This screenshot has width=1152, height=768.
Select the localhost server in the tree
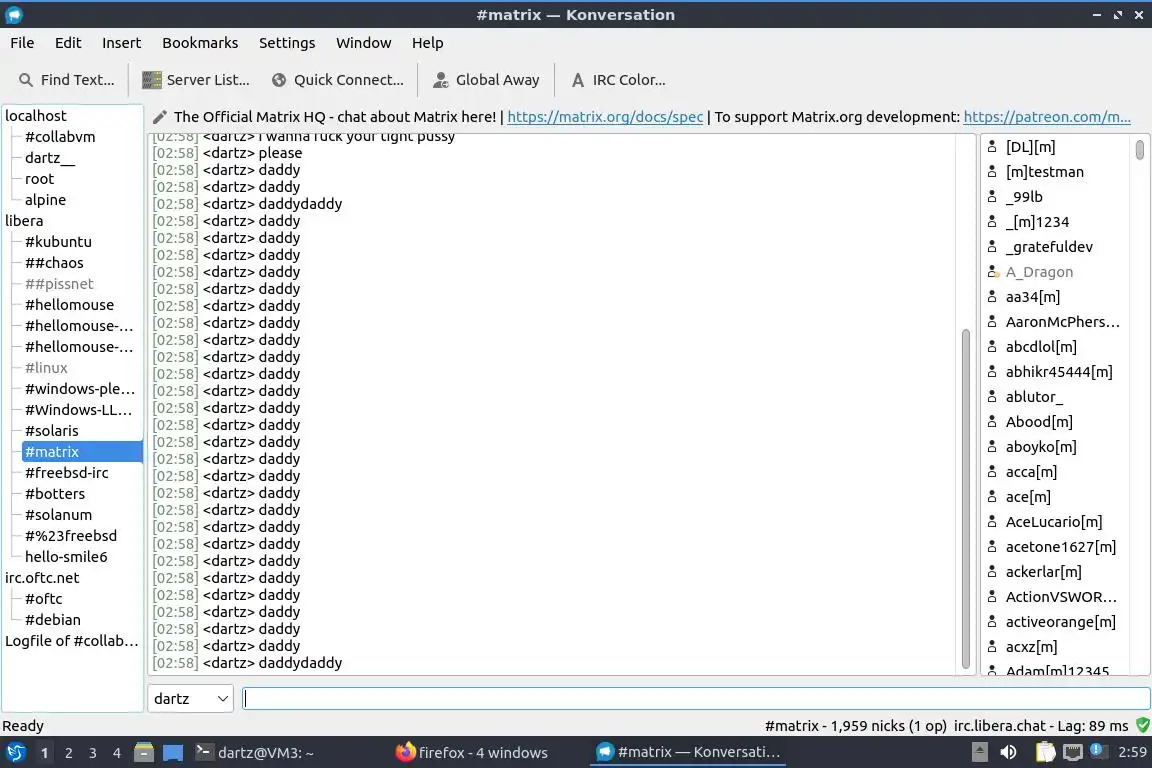pyautogui.click(x=36, y=116)
